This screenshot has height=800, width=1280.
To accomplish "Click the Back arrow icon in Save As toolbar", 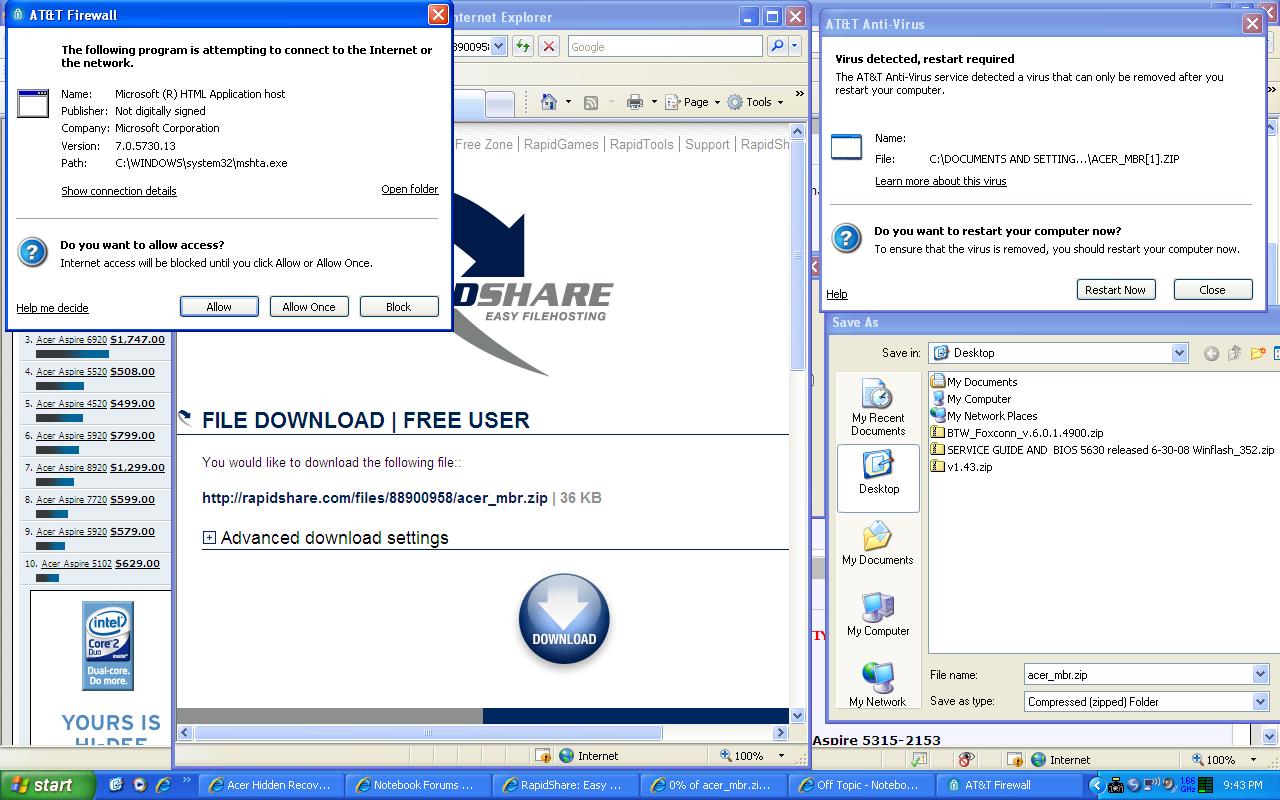I will point(1211,353).
